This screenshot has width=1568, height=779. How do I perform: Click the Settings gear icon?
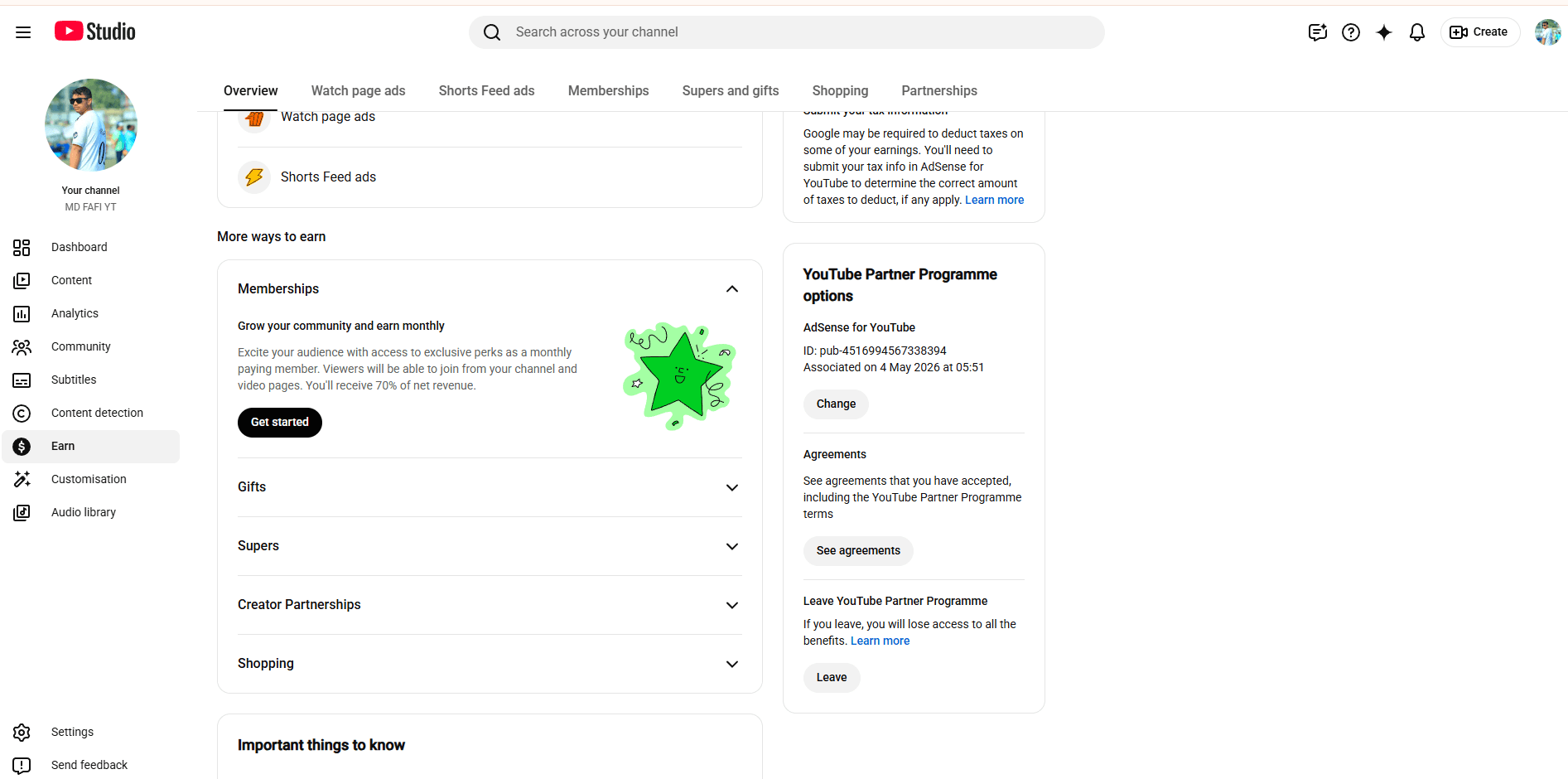(22, 733)
